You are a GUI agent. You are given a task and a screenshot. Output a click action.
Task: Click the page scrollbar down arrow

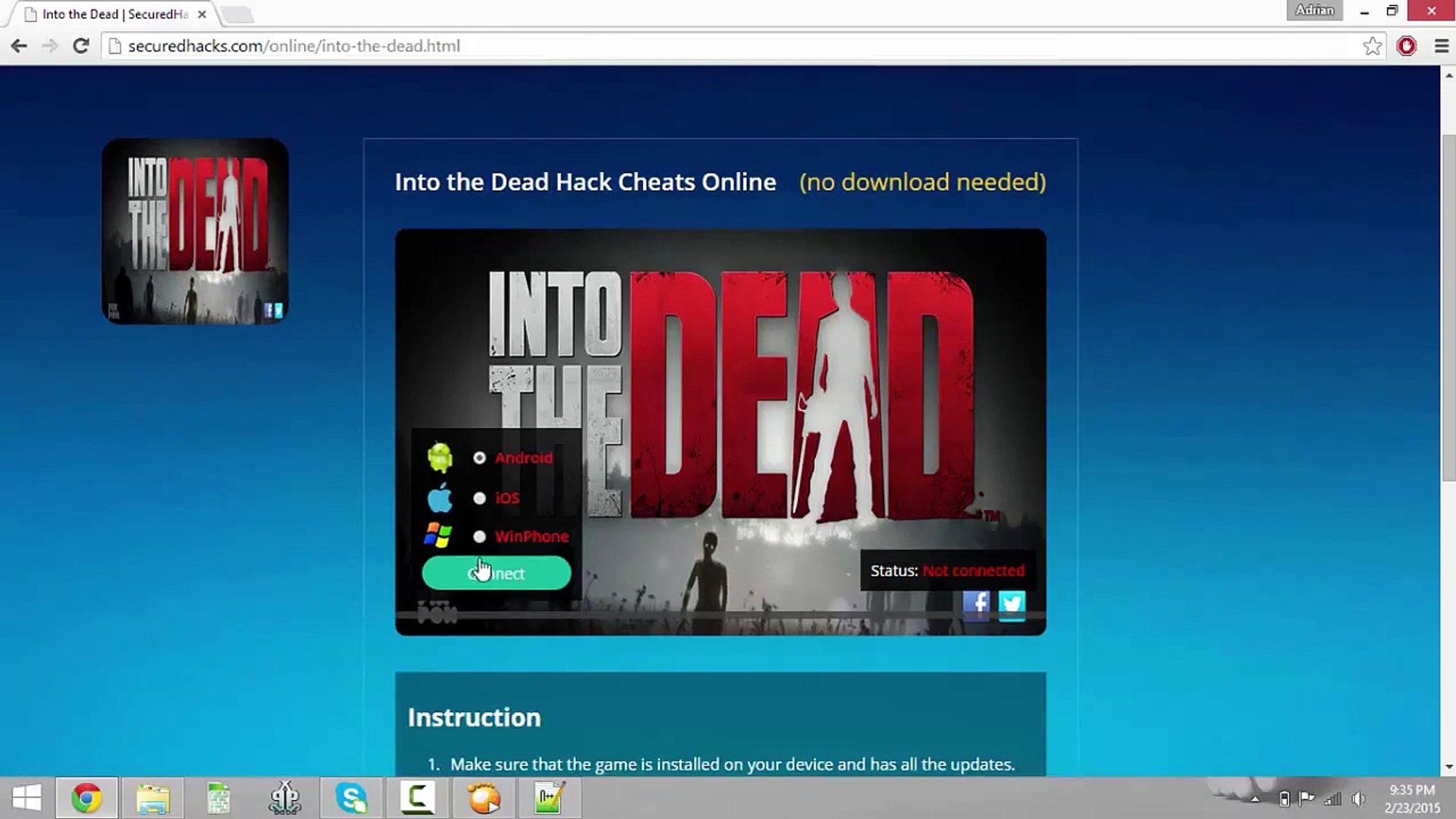pos(1448,767)
